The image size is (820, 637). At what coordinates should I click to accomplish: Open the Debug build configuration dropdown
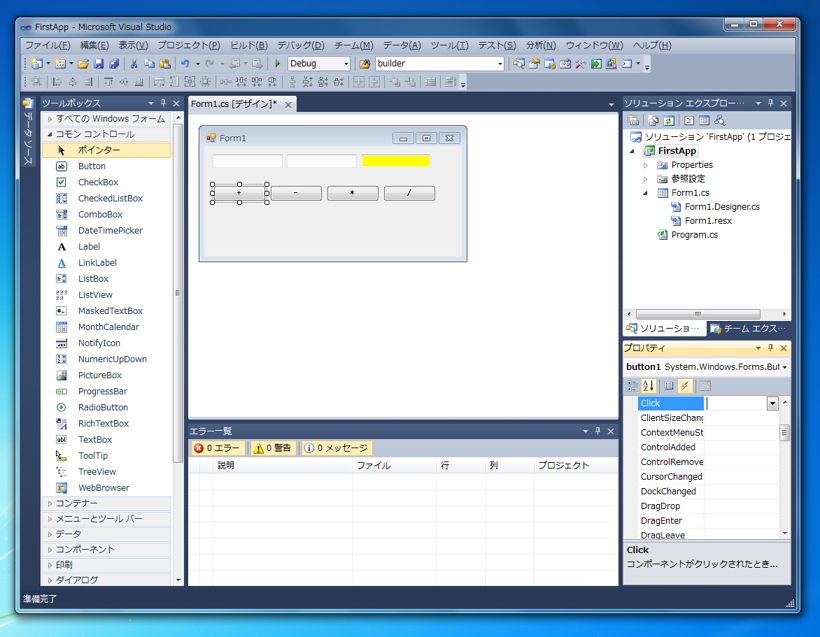point(346,63)
